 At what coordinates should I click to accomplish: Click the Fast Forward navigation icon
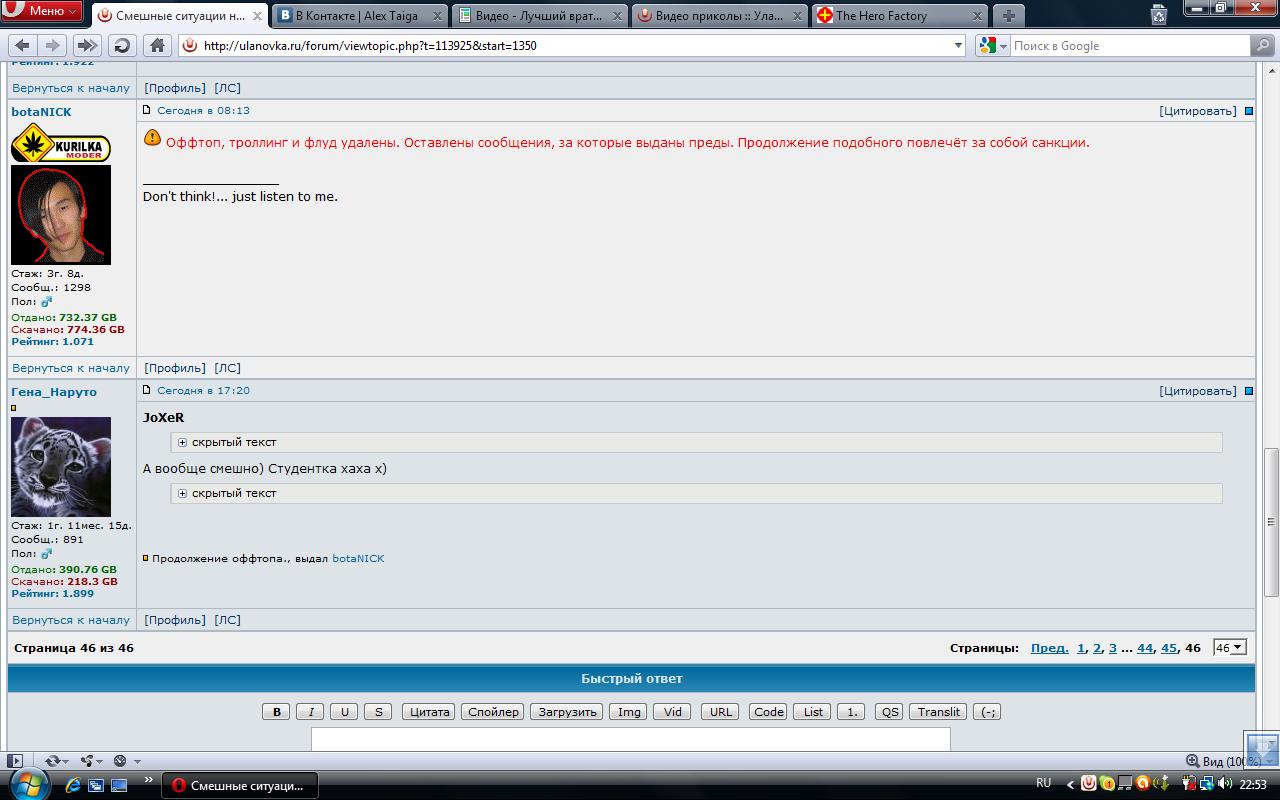tap(87, 45)
